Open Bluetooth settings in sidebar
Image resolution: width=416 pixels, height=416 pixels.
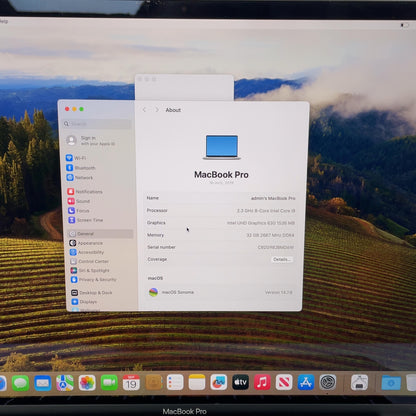81,168
